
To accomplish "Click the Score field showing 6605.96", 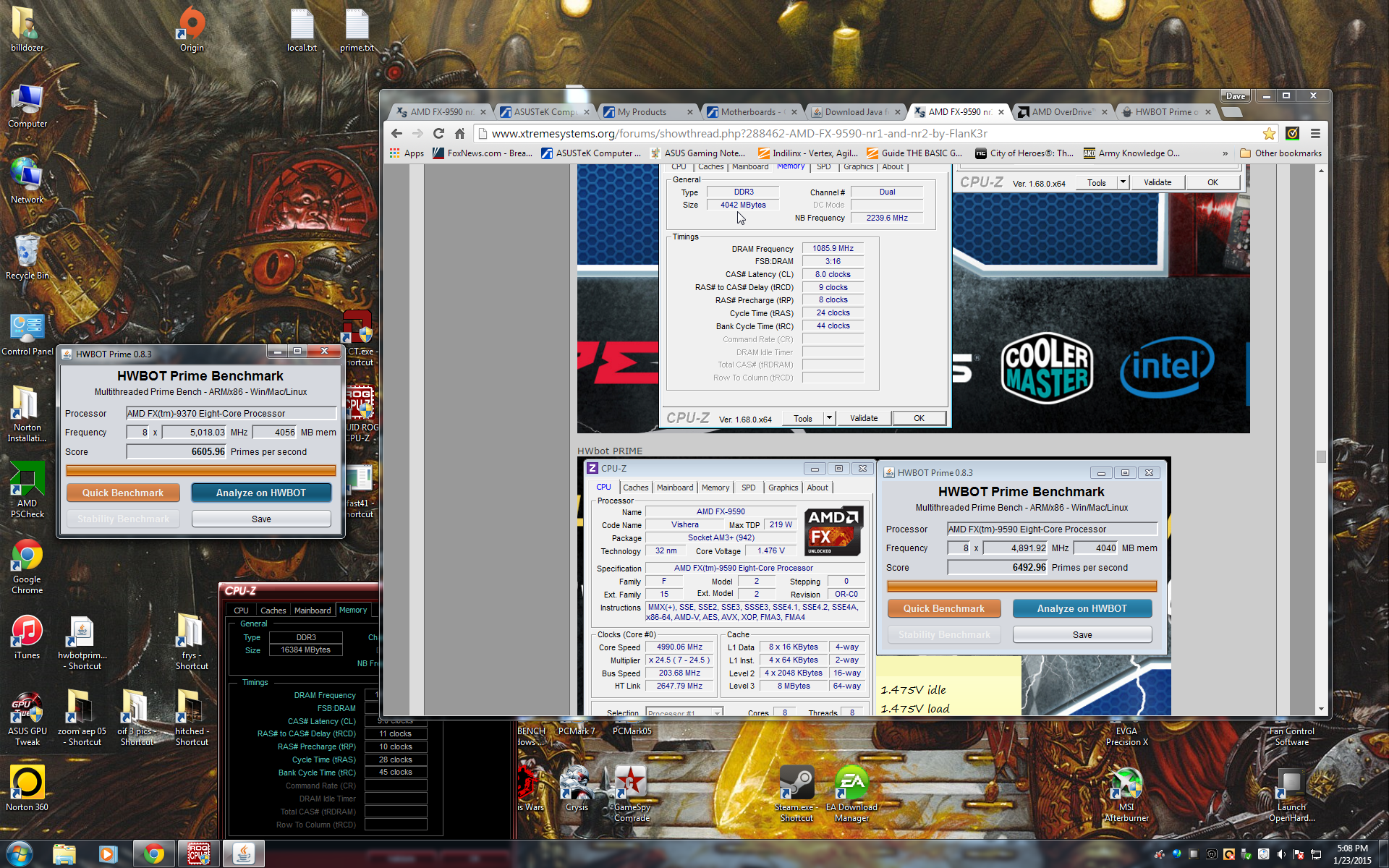I will pos(177,451).
